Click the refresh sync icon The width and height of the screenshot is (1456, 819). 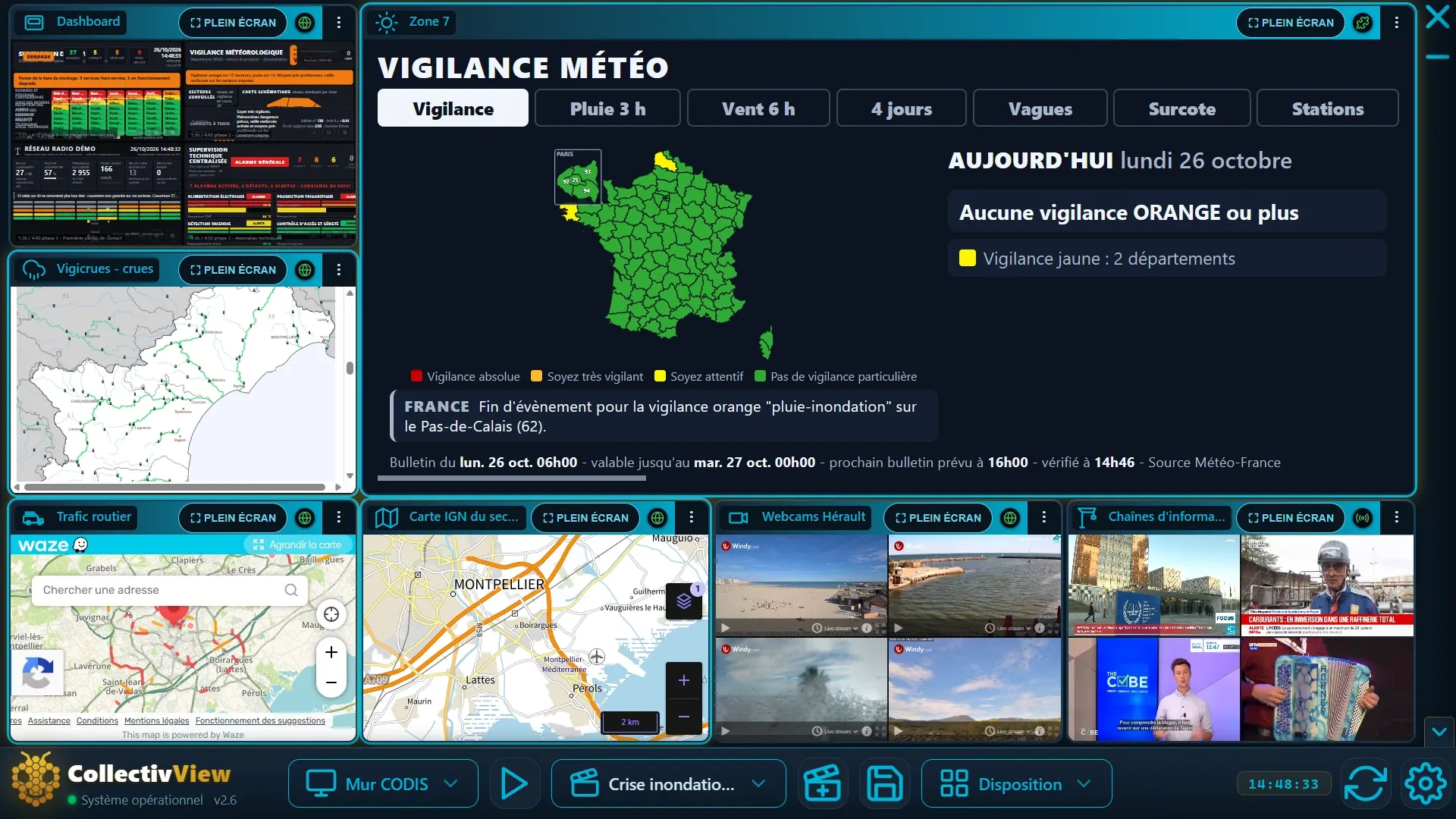(x=1365, y=783)
